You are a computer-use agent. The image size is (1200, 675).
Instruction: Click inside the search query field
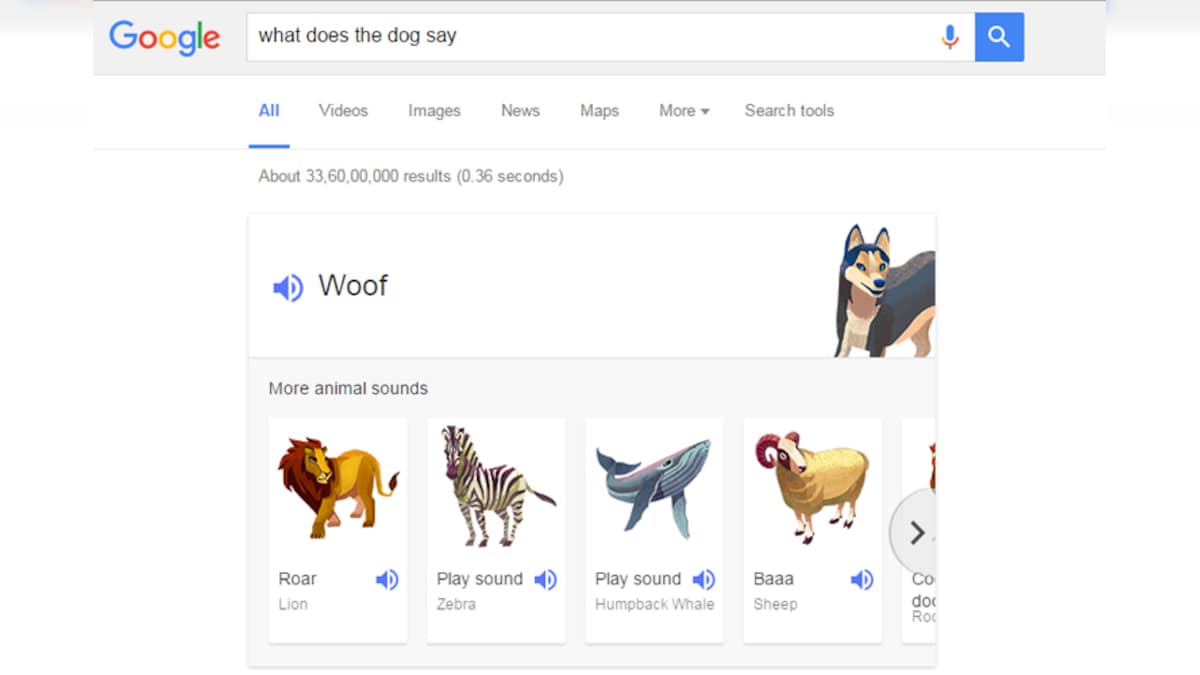point(500,36)
